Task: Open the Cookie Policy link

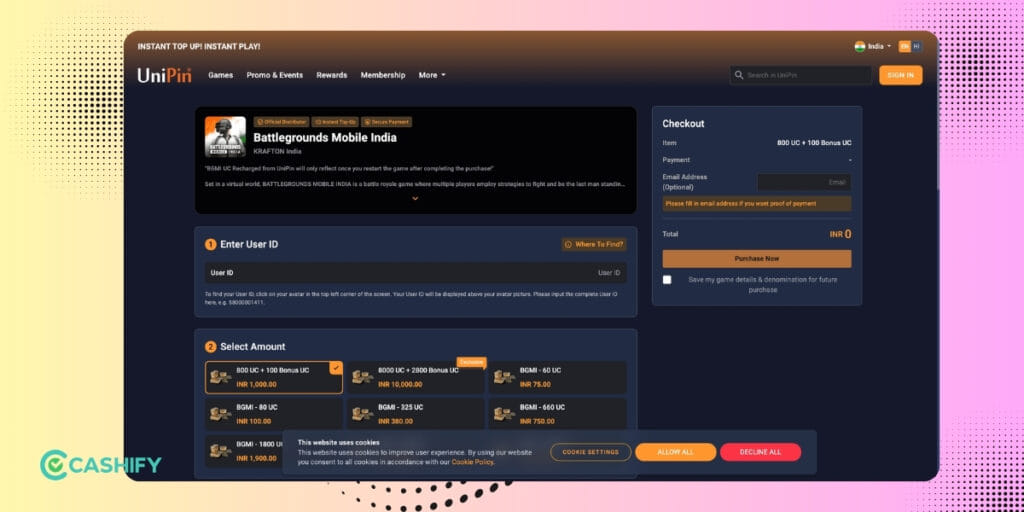Action: [473, 462]
